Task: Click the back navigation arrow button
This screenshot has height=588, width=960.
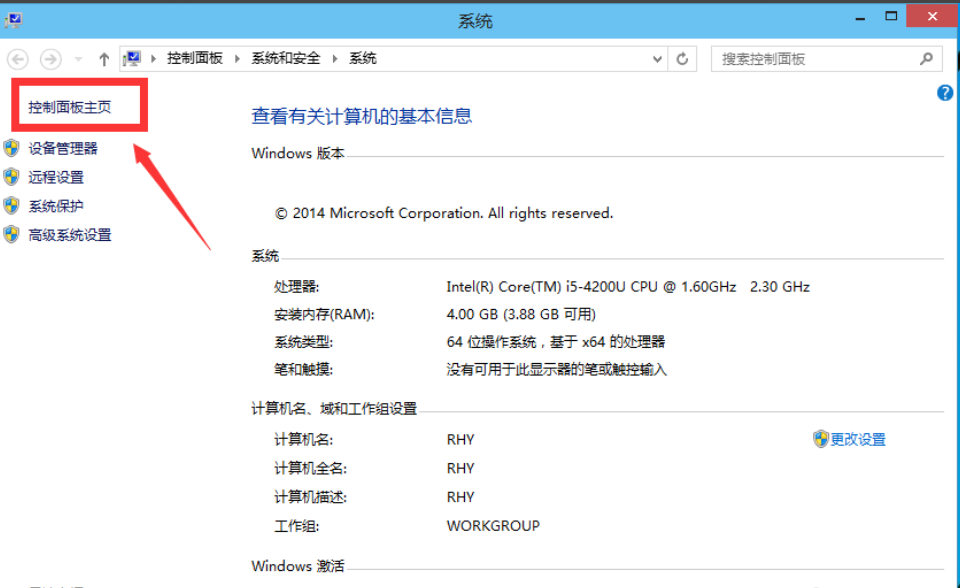Action: point(18,59)
